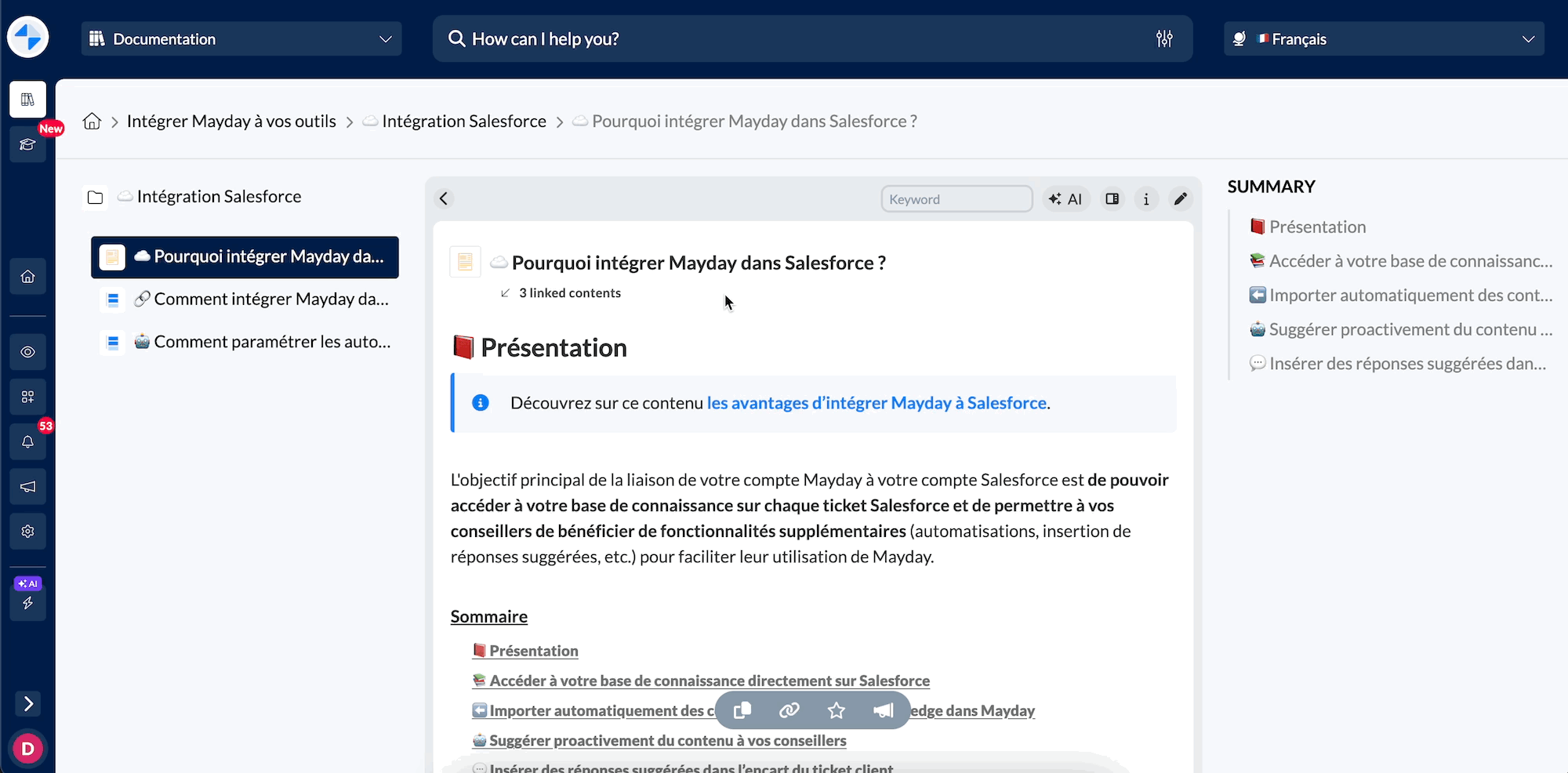Viewport: 1568px width, 773px height.
Task: Click the info details icon
Action: (x=1146, y=199)
